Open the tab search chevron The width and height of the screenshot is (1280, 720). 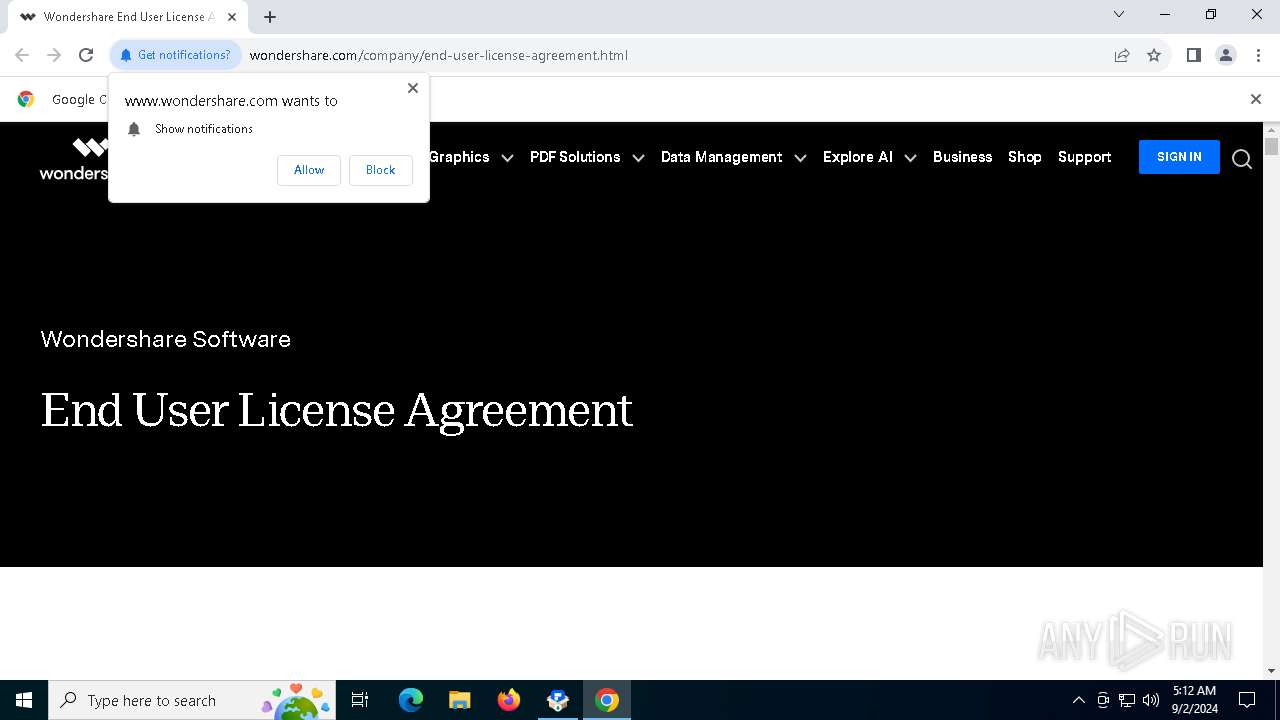1119,14
